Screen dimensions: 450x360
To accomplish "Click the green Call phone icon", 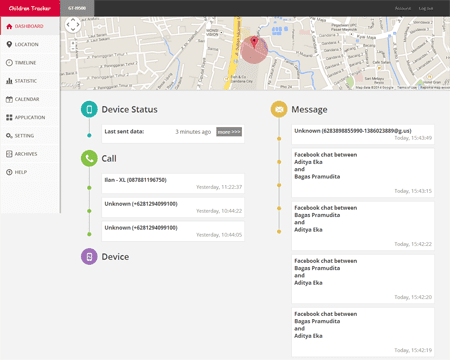I will (x=89, y=158).
